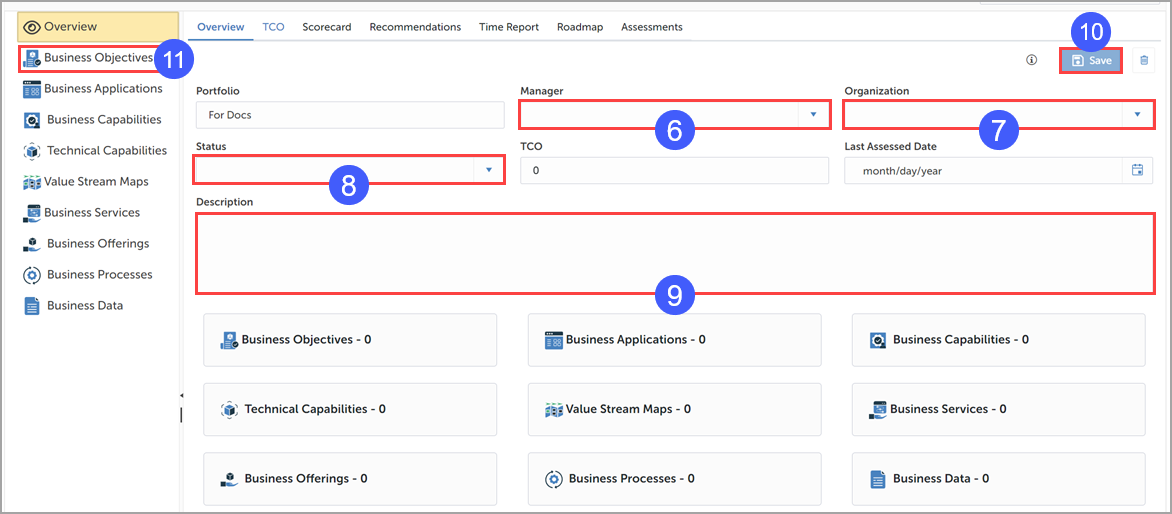The image size is (1172, 514).
Task: Click Technical Capabilities icon in sidebar
Action: pos(32,151)
